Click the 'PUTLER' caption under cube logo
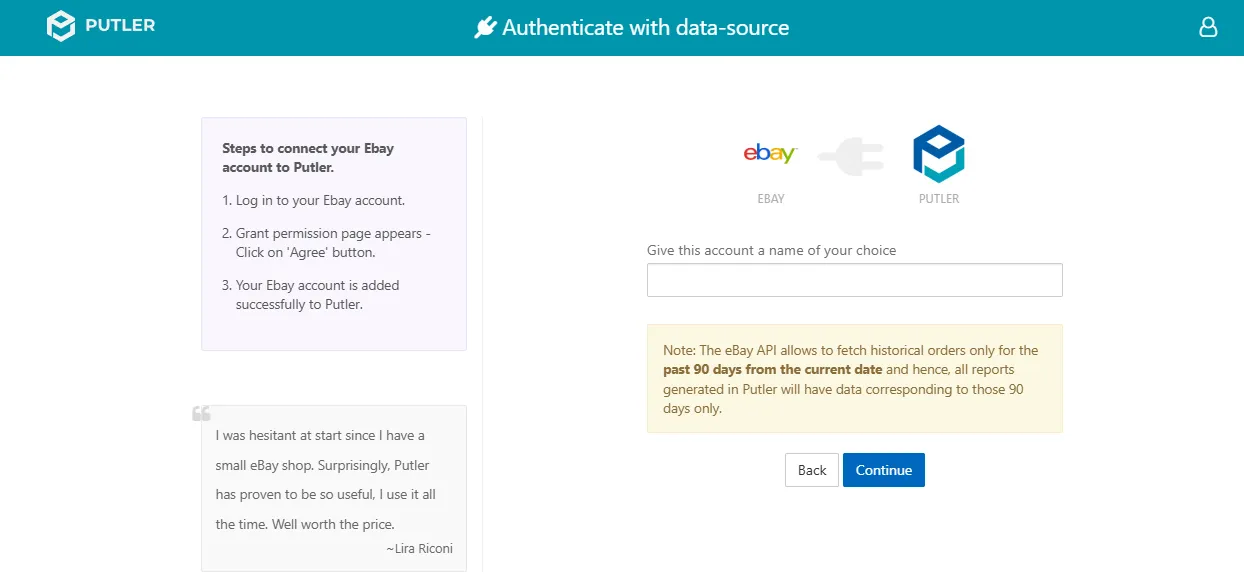1244x580 pixels. coord(939,199)
